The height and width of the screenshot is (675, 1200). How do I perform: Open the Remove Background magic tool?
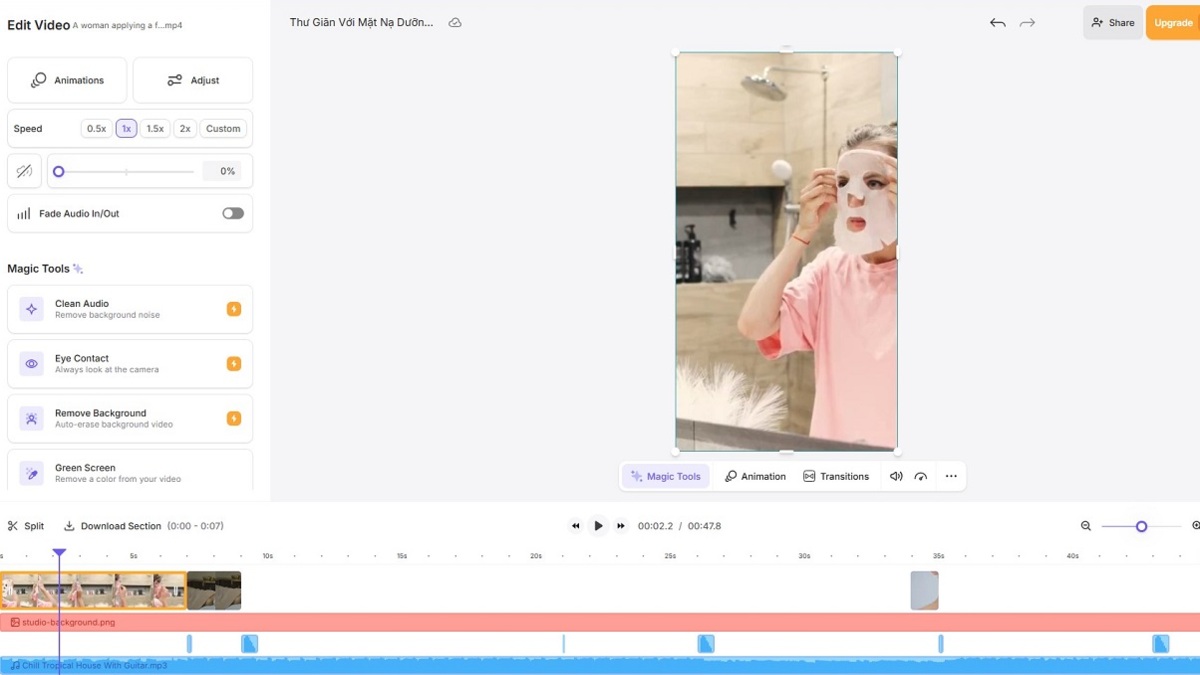(x=129, y=418)
